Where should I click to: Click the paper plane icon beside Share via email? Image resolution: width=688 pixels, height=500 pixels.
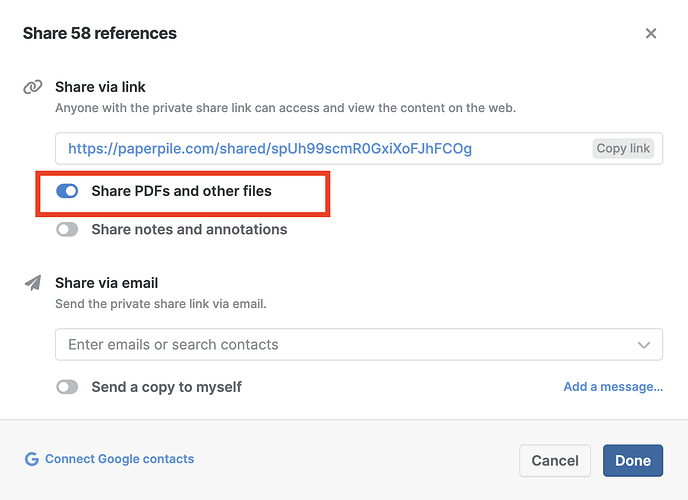click(33, 283)
